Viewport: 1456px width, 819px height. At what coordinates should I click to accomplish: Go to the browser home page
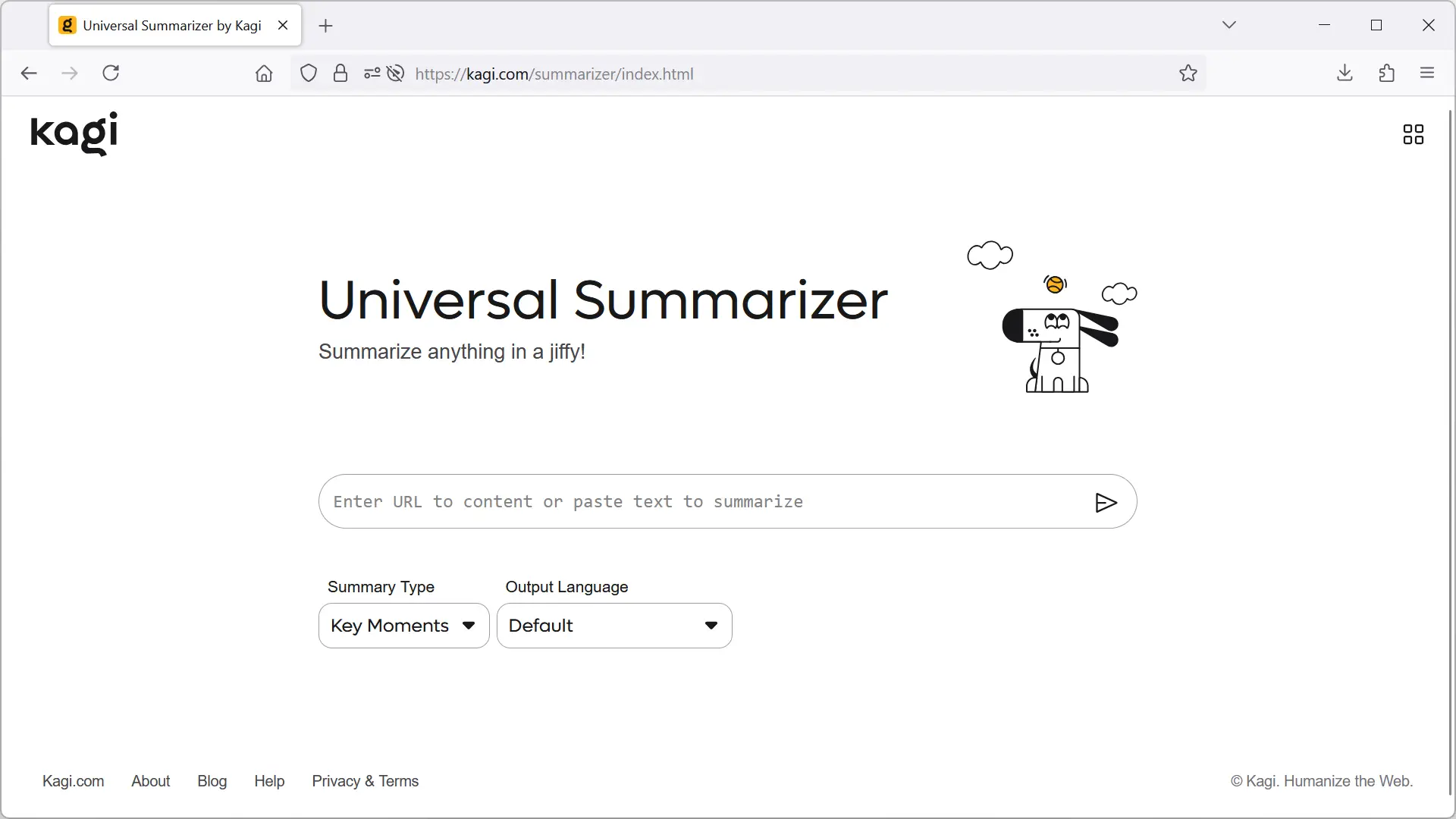[x=264, y=73]
